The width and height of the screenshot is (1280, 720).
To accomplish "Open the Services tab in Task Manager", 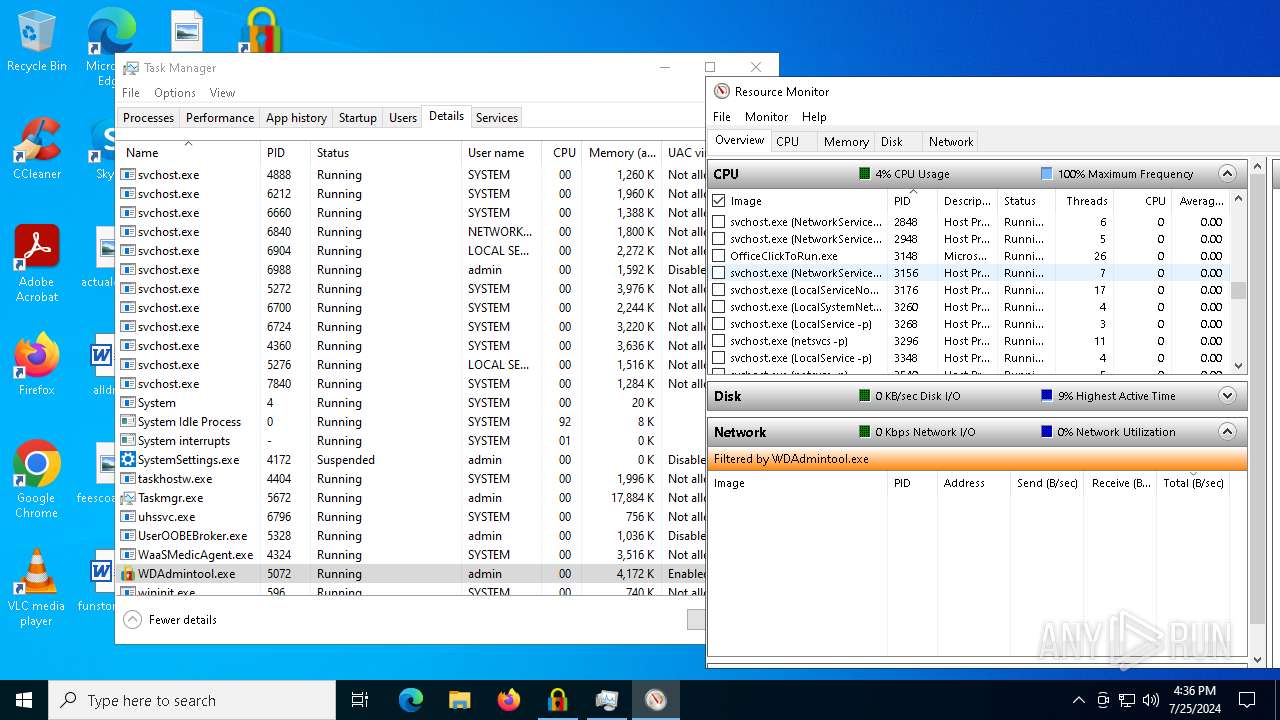I will point(497,118).
